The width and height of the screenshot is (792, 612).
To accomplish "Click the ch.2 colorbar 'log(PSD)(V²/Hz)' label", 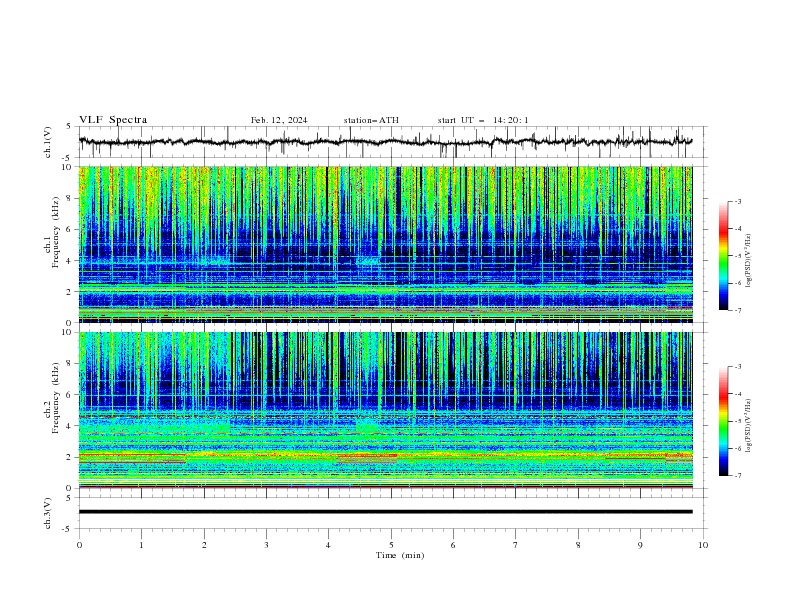I will [x=748, y=426].
